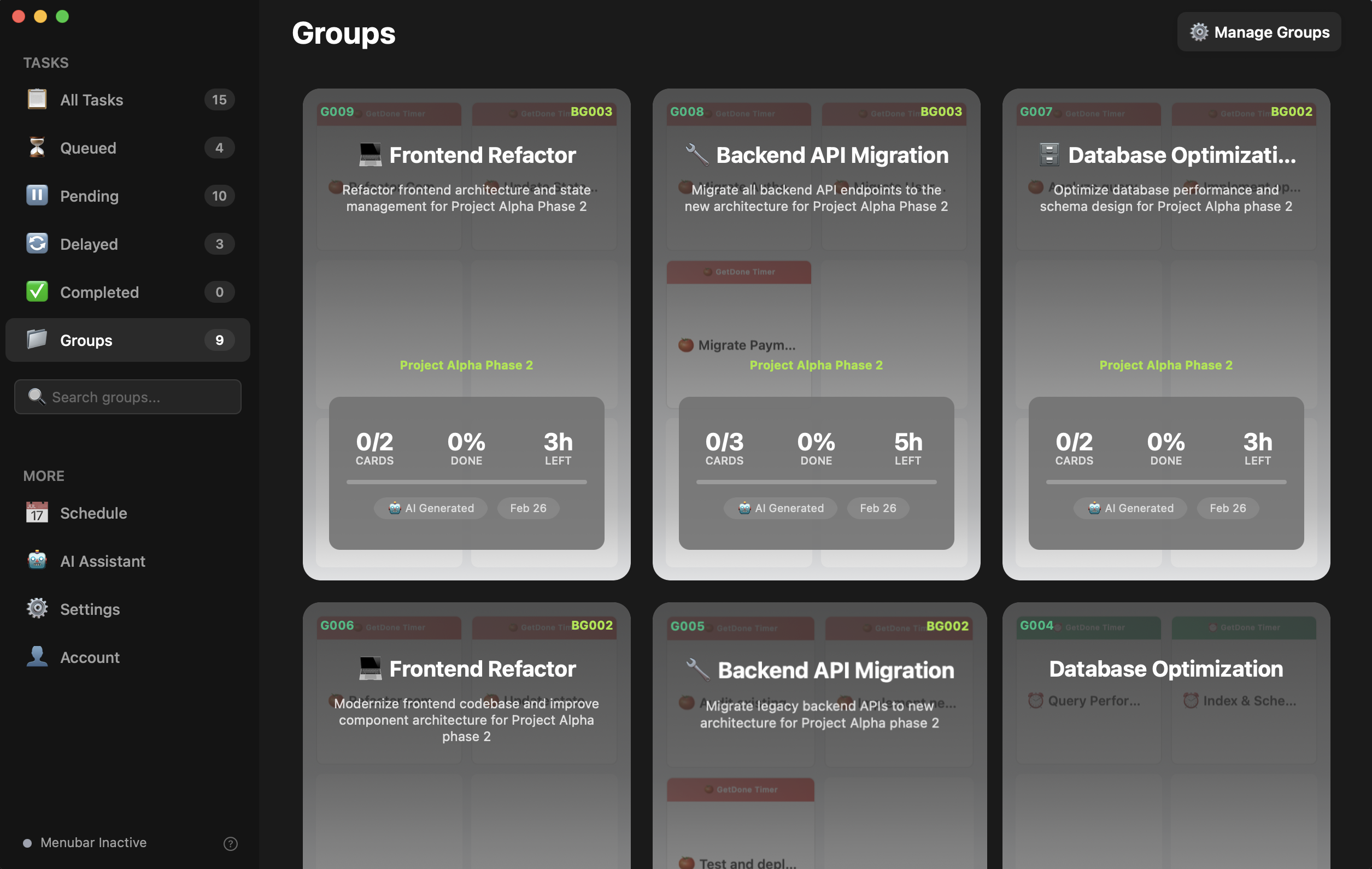Click the gear icon in Manage Groups
Image resolution: width=1372 pixels, height=869 pixels.
click(1199, 32)
